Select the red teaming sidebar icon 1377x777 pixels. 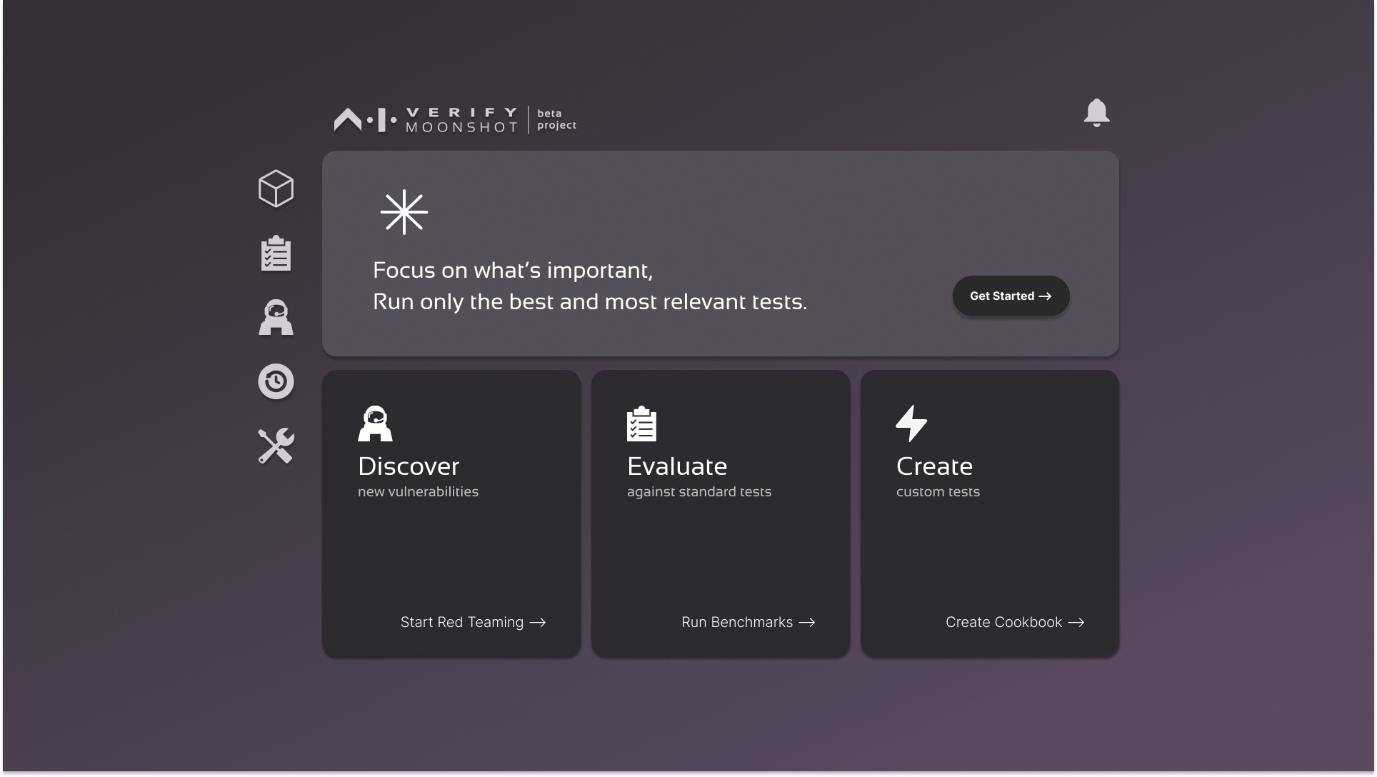point(276,317)
